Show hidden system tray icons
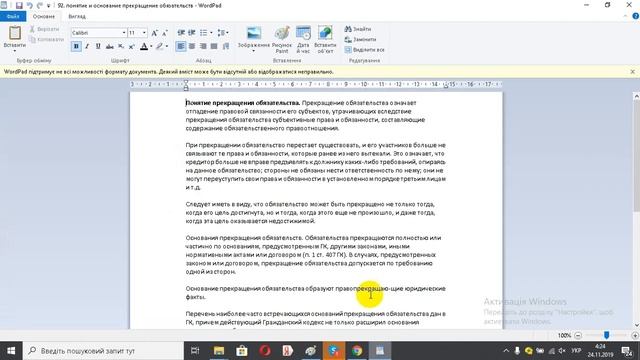This screenshot has height=360, width=640. pyautogui.click(x=506, y=351)
